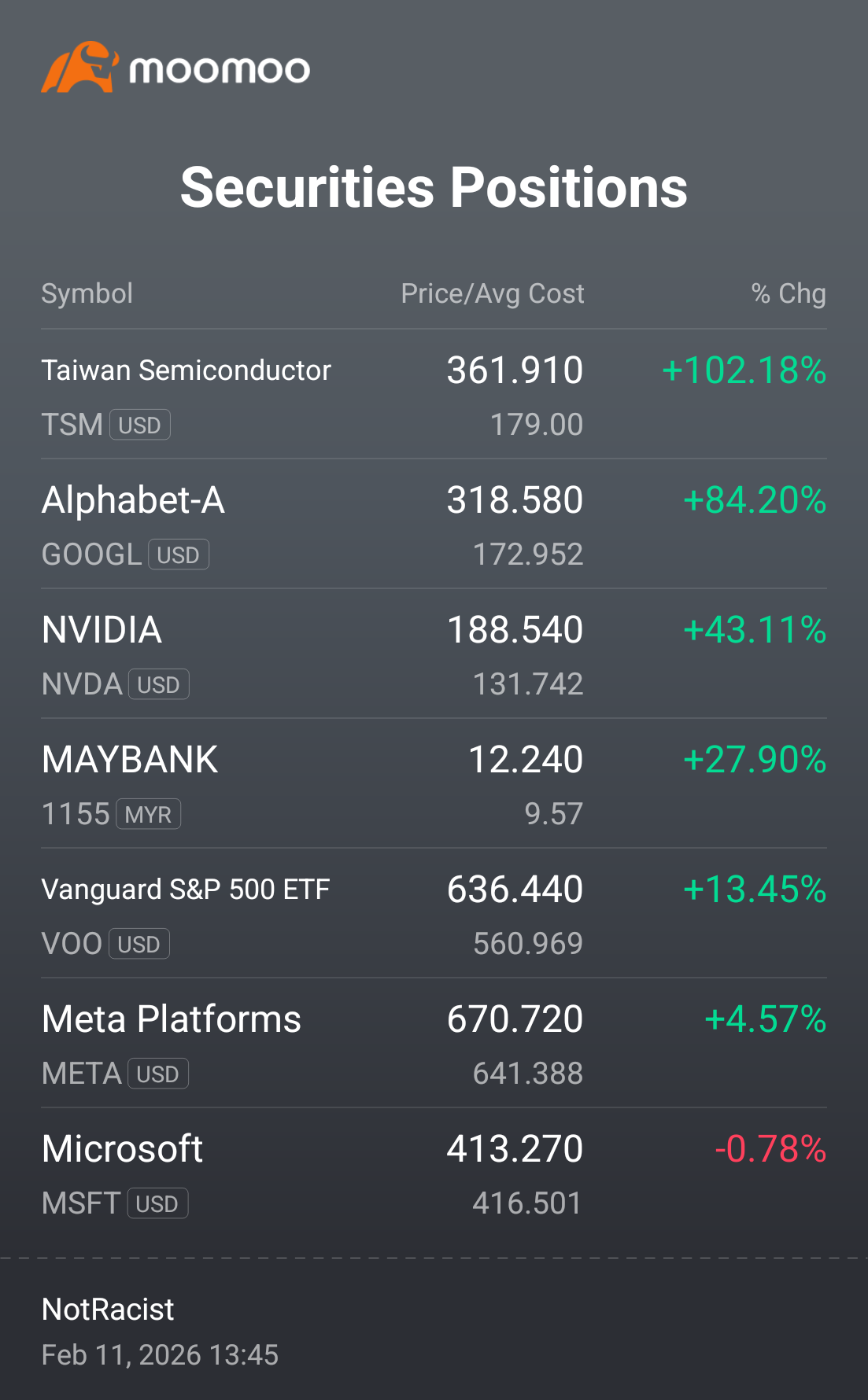Sort by the Price/Avg Cost header
Viewport: 868px width, 1400px height.
[x=493, y=293]
